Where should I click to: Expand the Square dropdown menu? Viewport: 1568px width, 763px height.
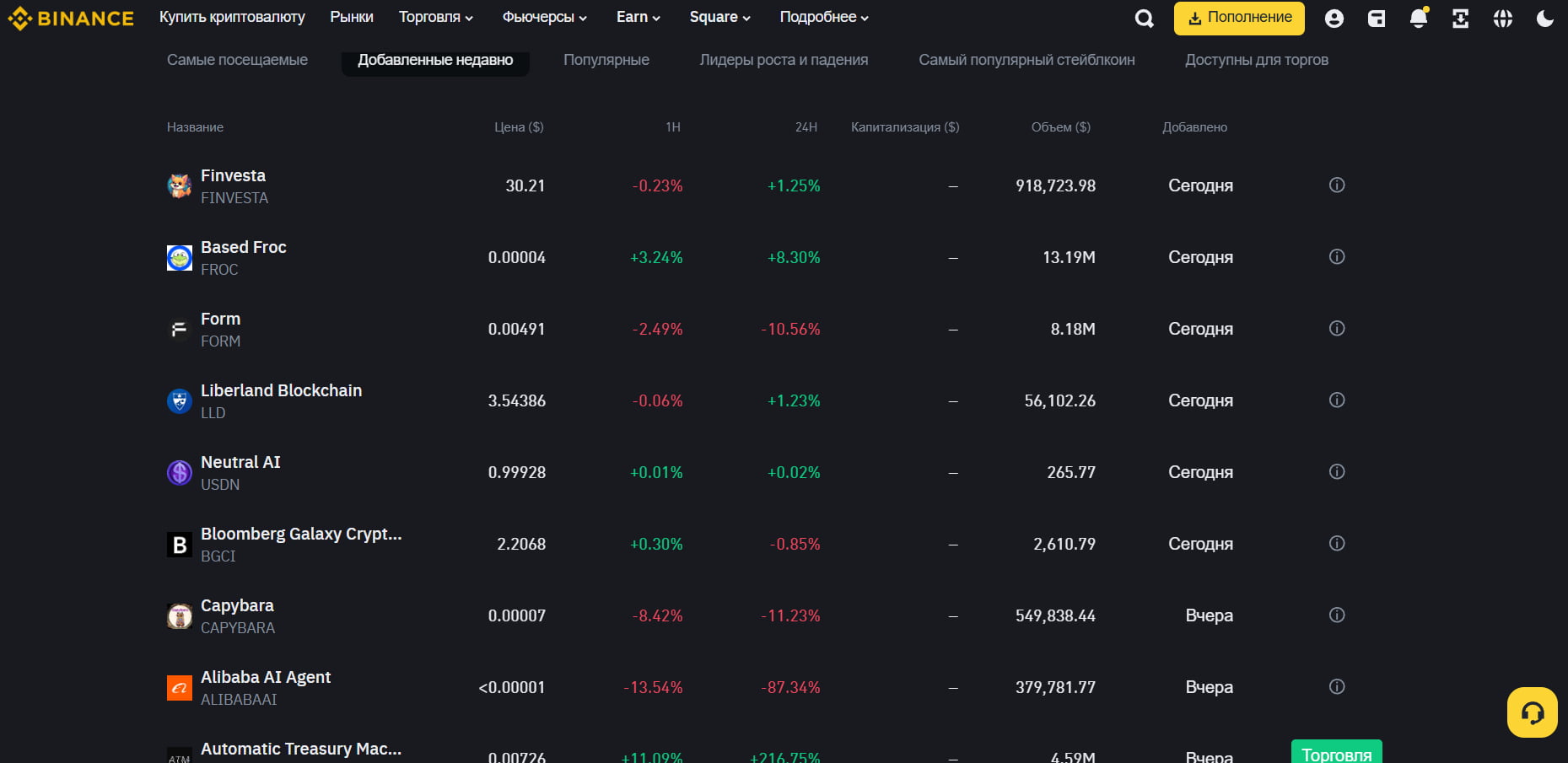(719, 17)
